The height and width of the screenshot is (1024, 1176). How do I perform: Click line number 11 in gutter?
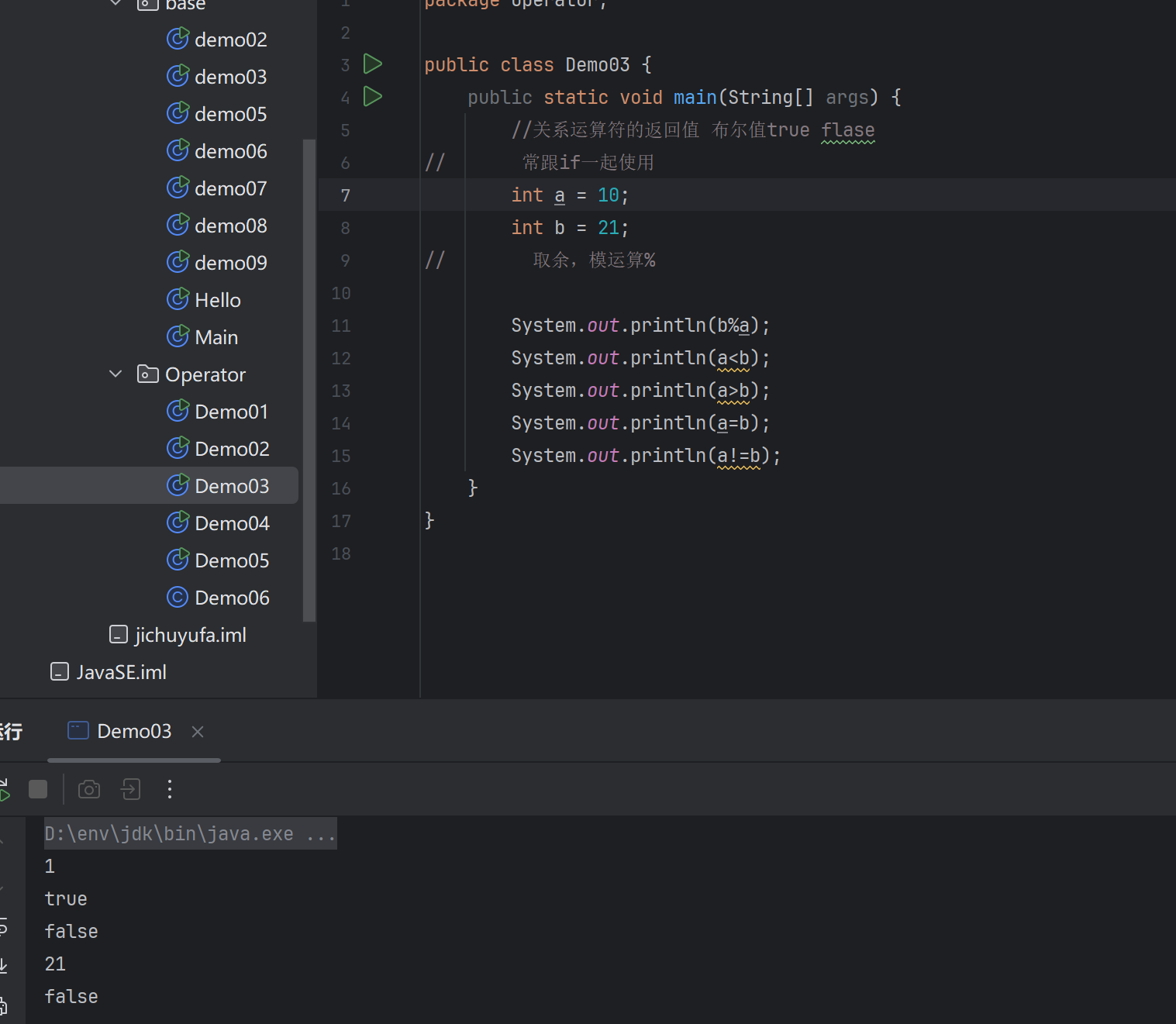click(x=341, y=326)
